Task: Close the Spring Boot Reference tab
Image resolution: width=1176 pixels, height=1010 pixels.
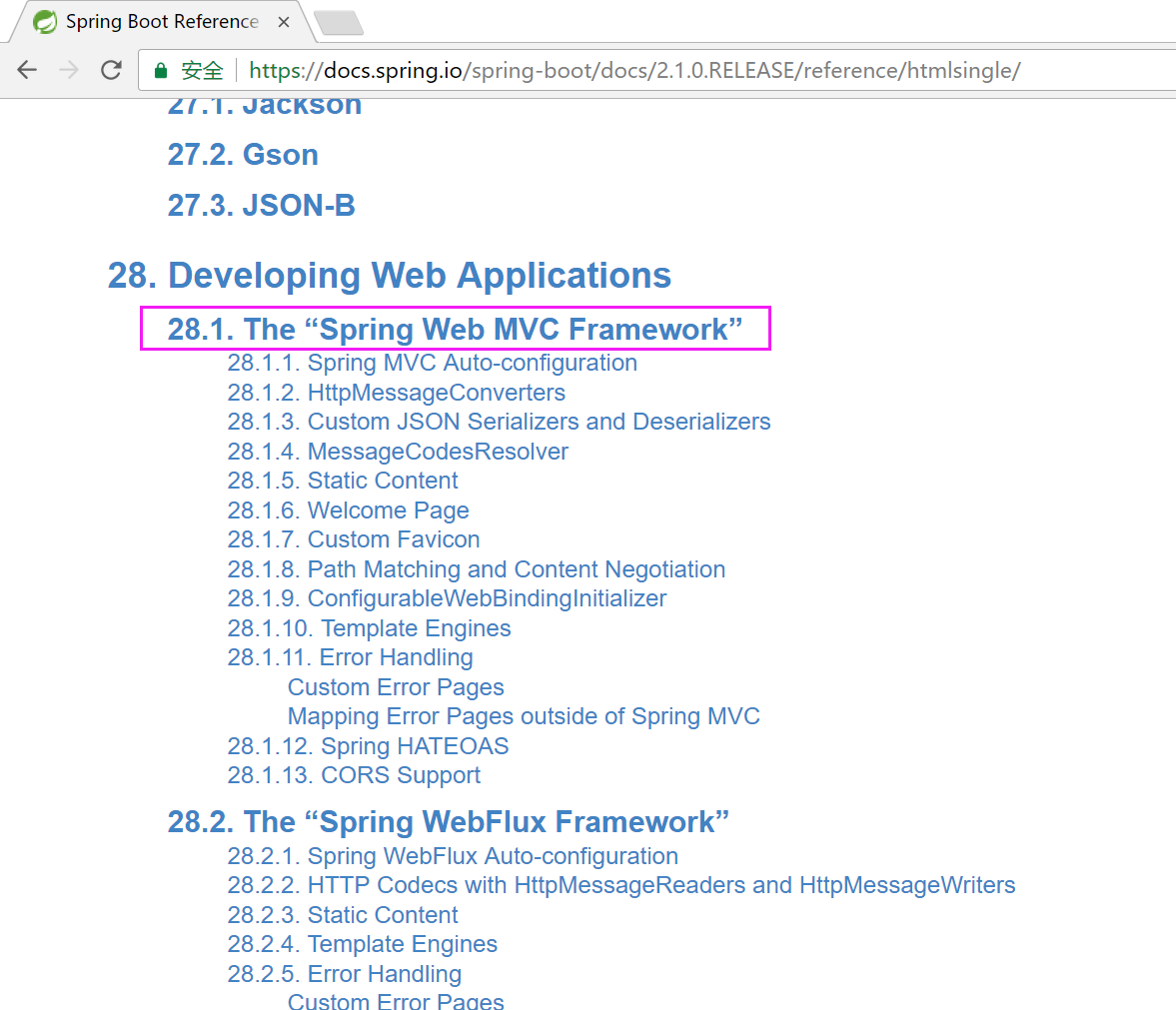Action: (x=284, y=22)
